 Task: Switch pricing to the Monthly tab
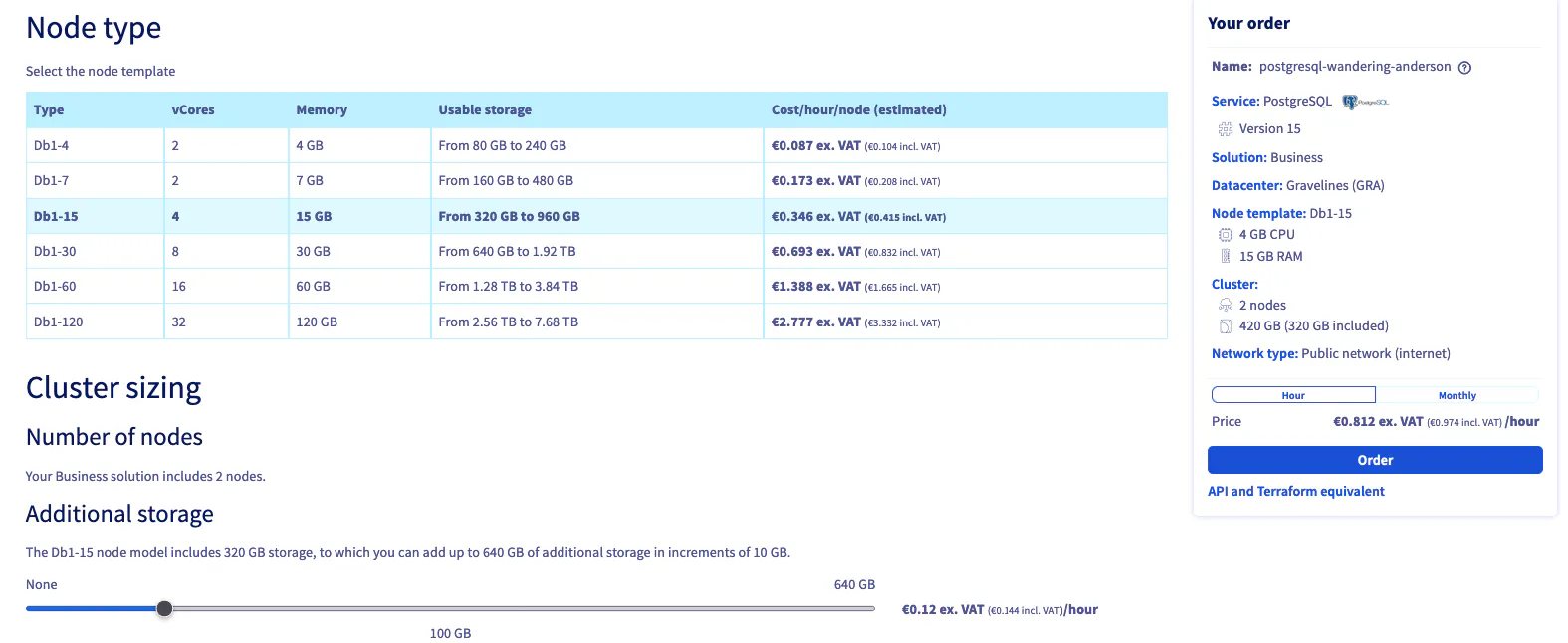[x=1457, y=395]
